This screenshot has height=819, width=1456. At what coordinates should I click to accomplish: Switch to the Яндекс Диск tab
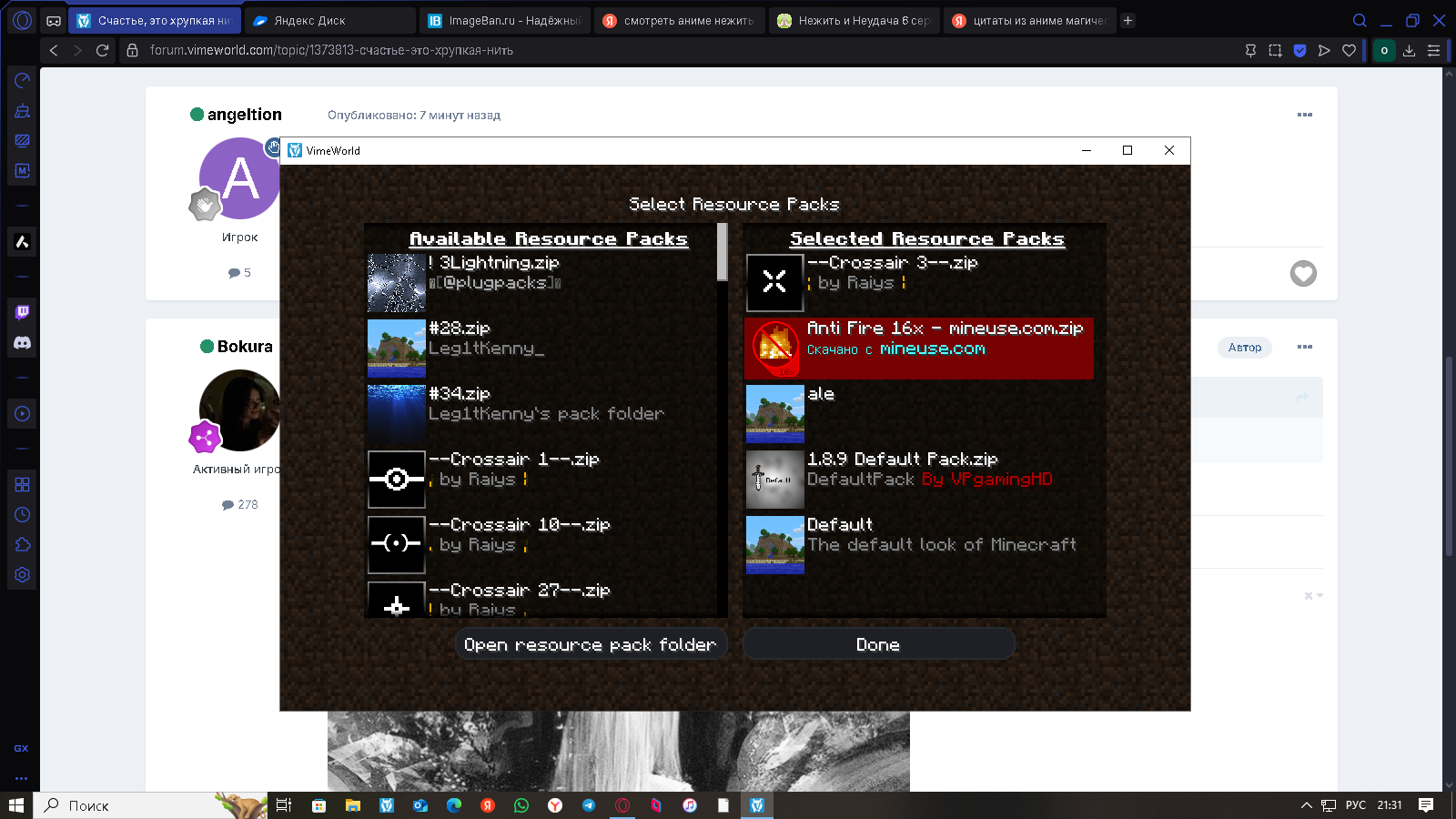tap(329, 20)
